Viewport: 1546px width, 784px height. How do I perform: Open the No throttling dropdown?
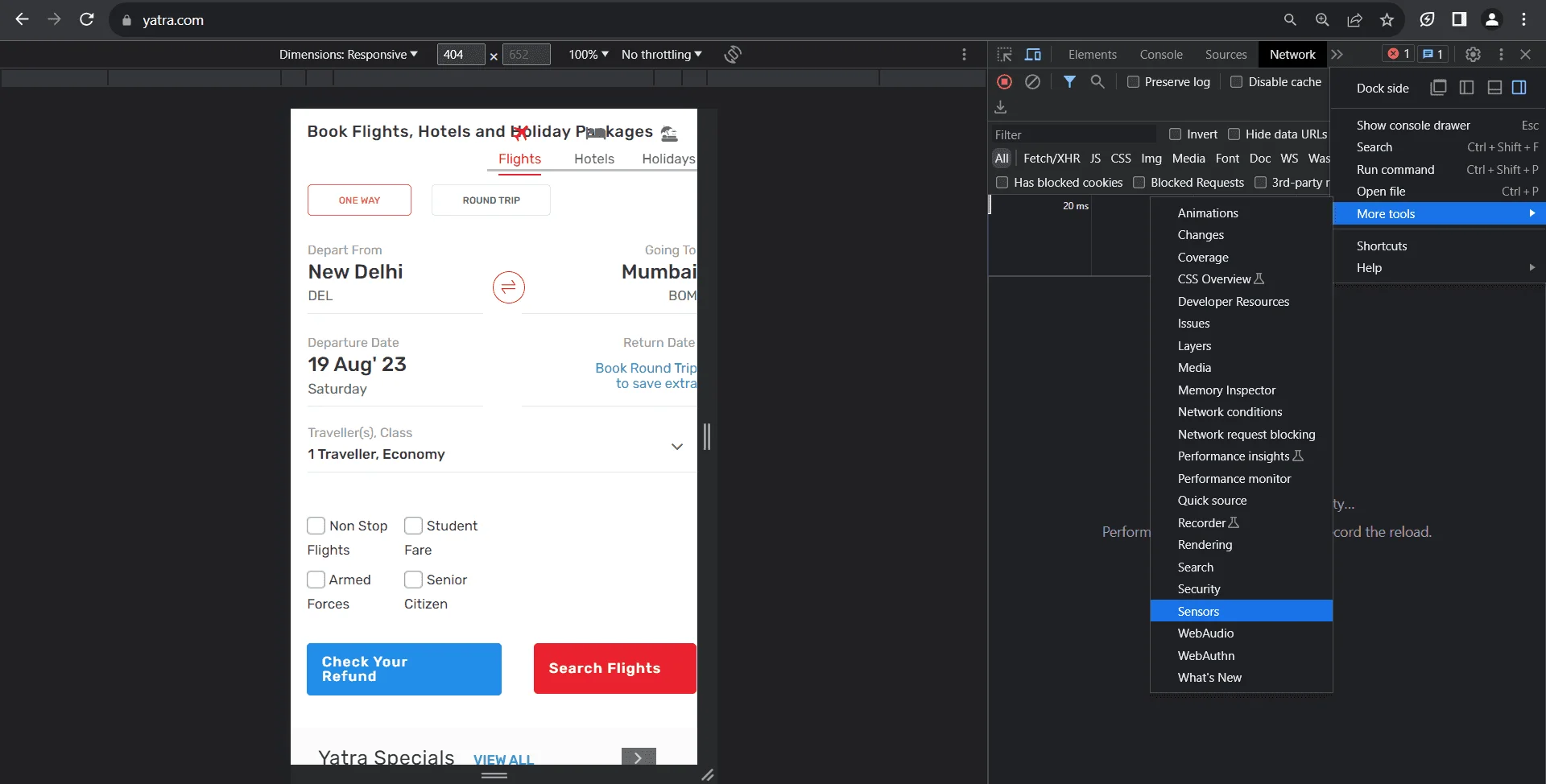coord(661,54)
